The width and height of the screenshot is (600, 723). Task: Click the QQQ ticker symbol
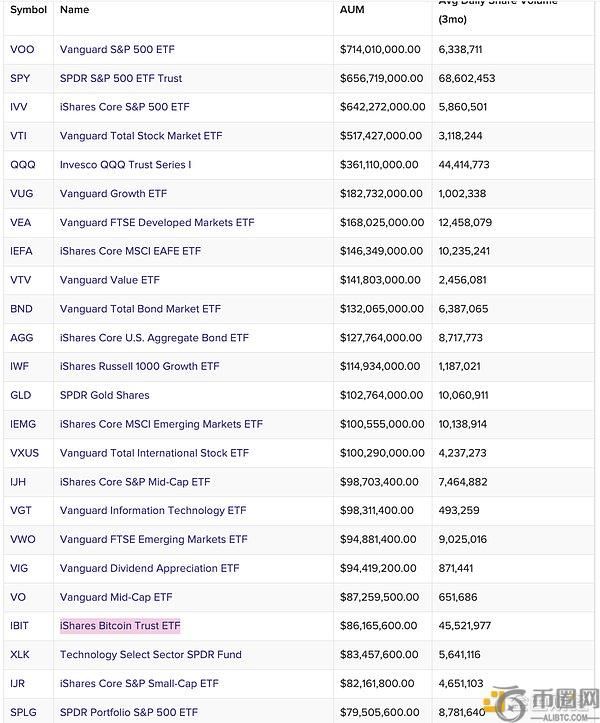coord(22,165)
